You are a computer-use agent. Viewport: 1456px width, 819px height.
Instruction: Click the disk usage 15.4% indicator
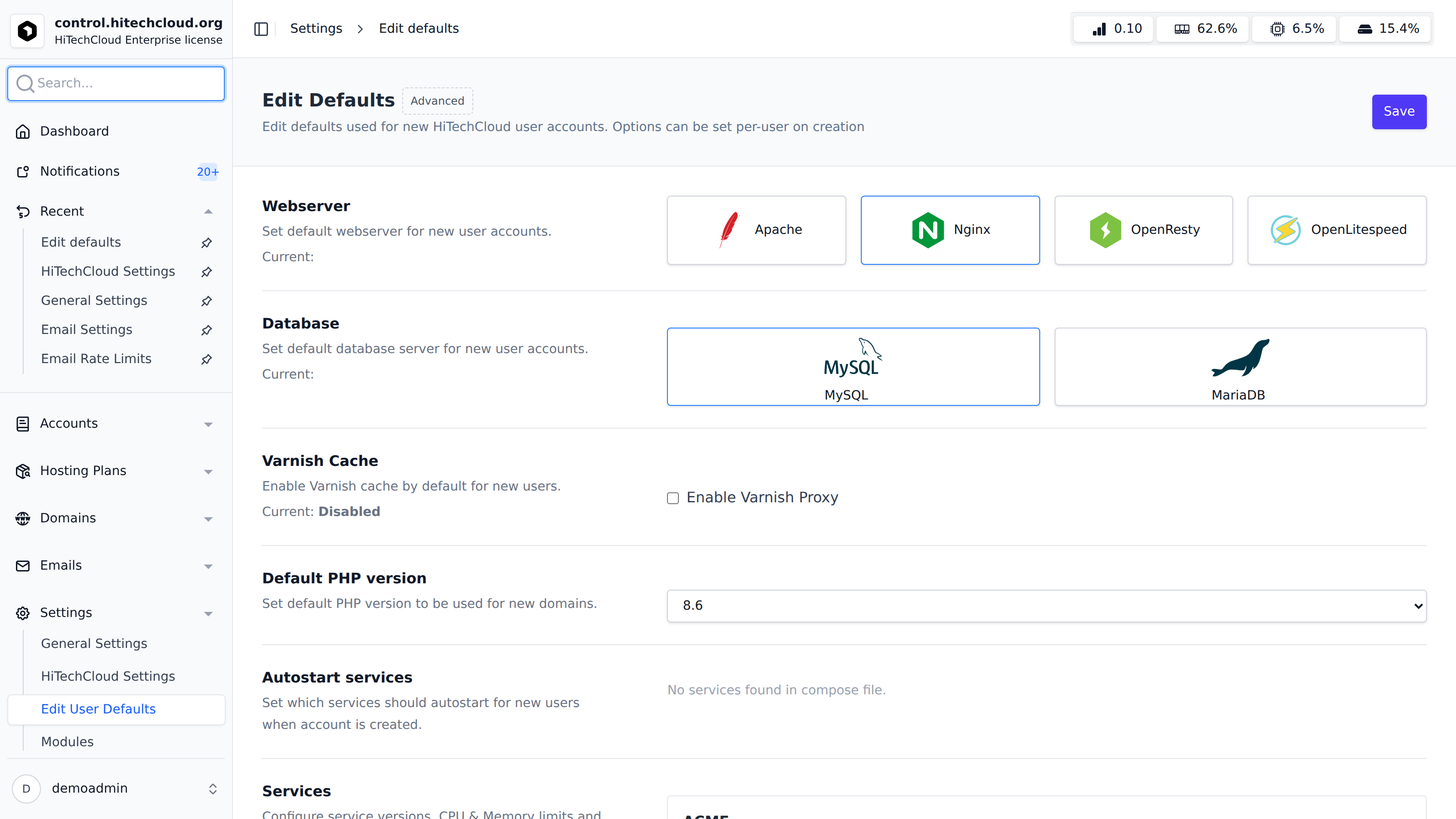[1385, 29]
